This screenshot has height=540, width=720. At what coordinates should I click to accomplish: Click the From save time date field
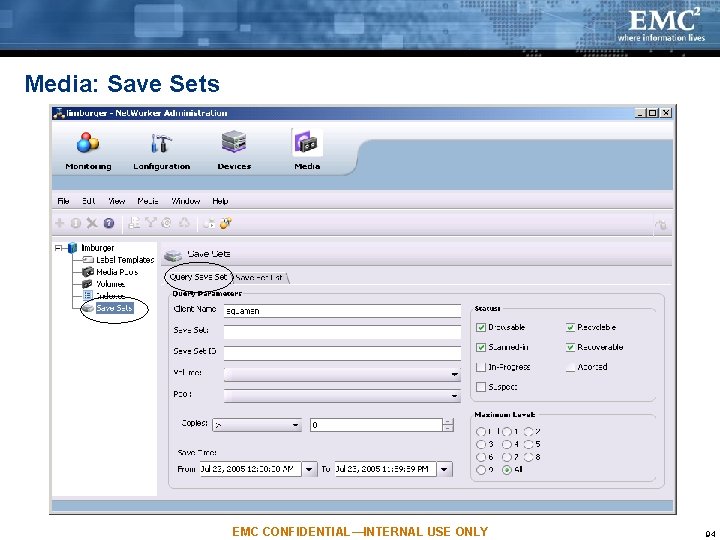tap(251, 469)
